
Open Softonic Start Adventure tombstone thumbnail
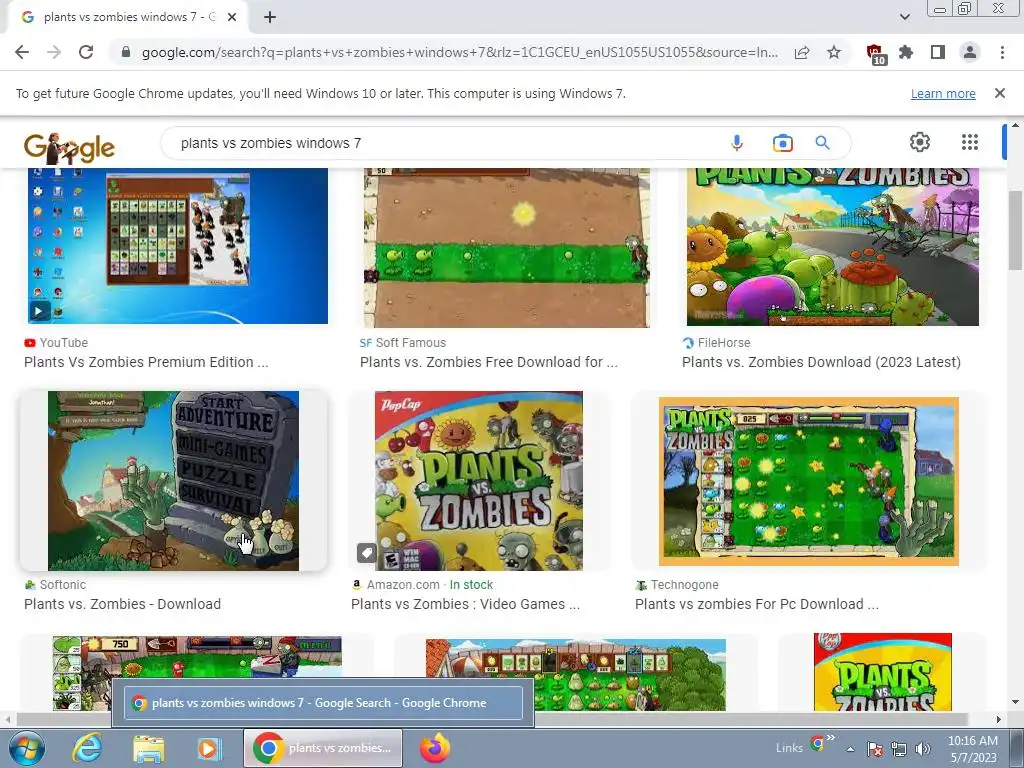point(173,481)
